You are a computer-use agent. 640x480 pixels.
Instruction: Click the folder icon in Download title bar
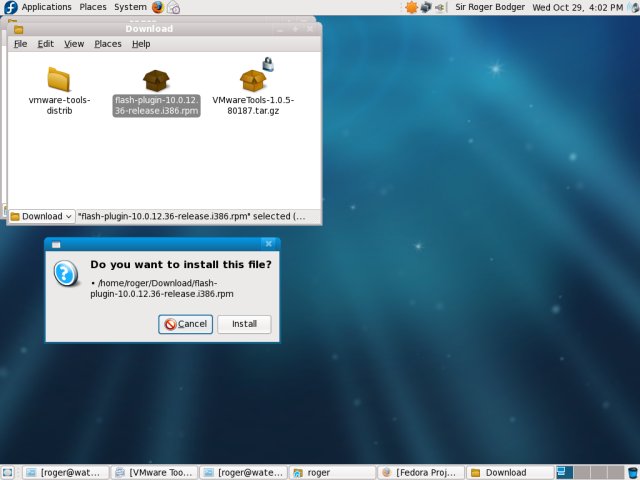point(18,29)
